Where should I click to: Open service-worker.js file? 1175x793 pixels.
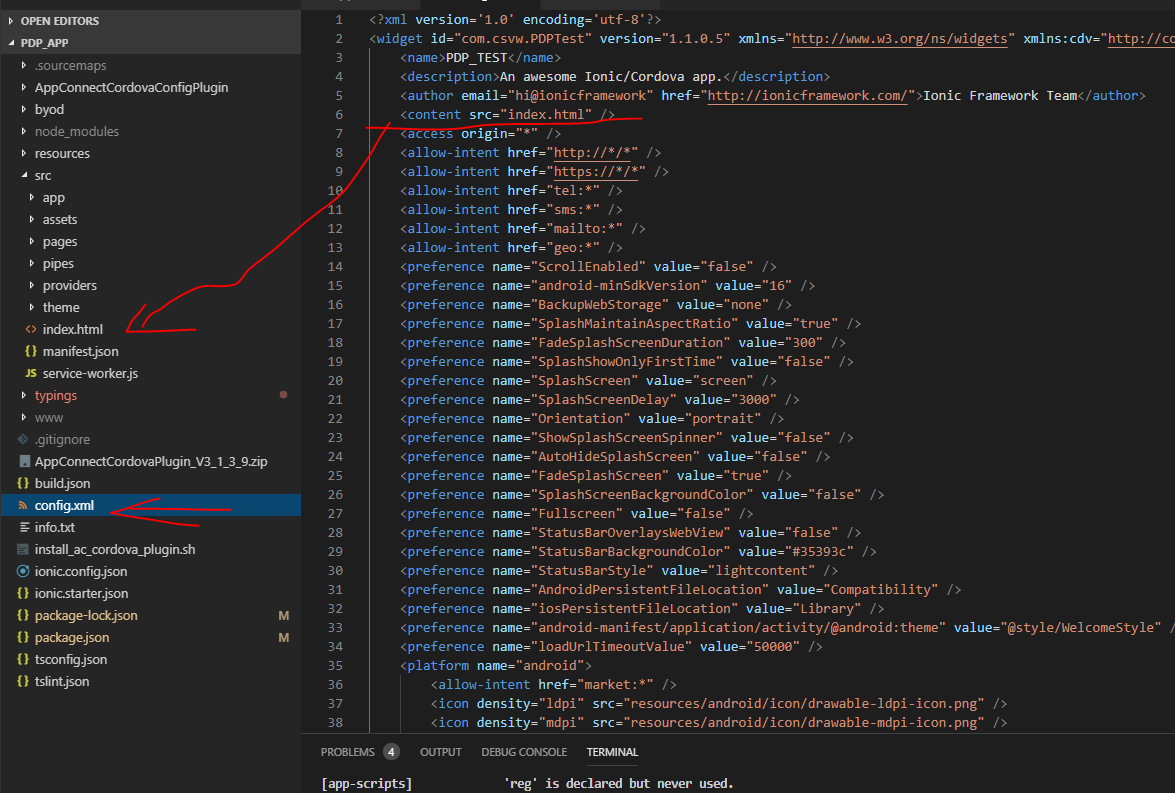tap(90, 373)
